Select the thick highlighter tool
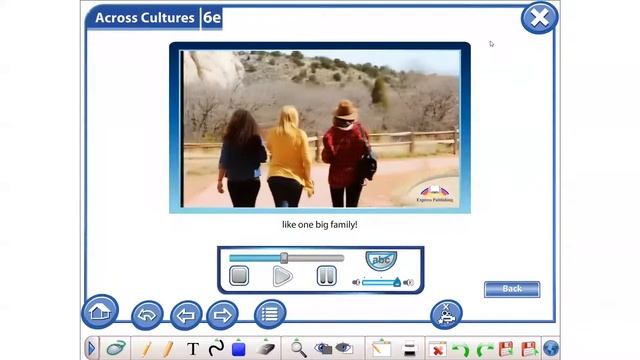 [168, 349]
